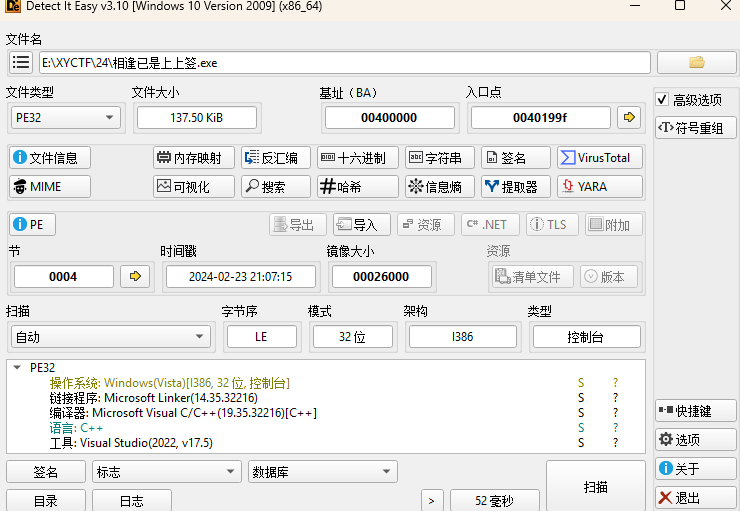Click the S link on the 操作系统 row
Screen dimensions: 740x511
(x=581, y=383)
